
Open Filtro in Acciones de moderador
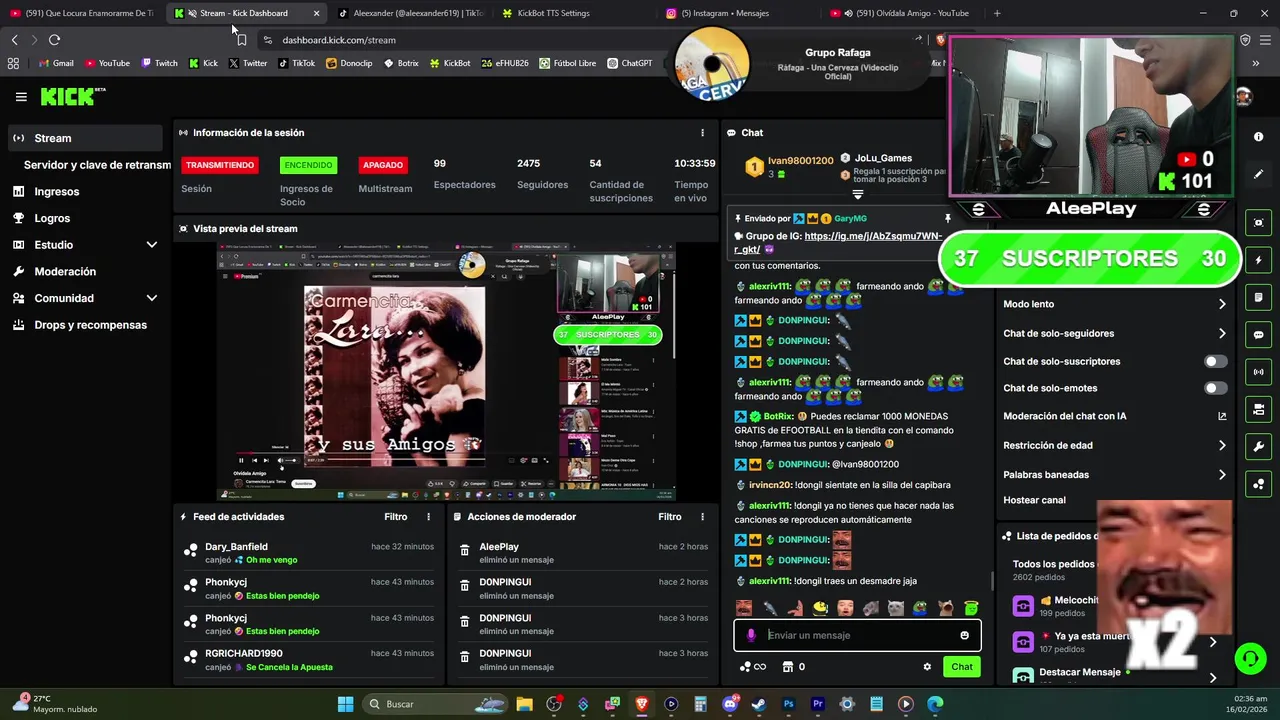tap(670, 517)
